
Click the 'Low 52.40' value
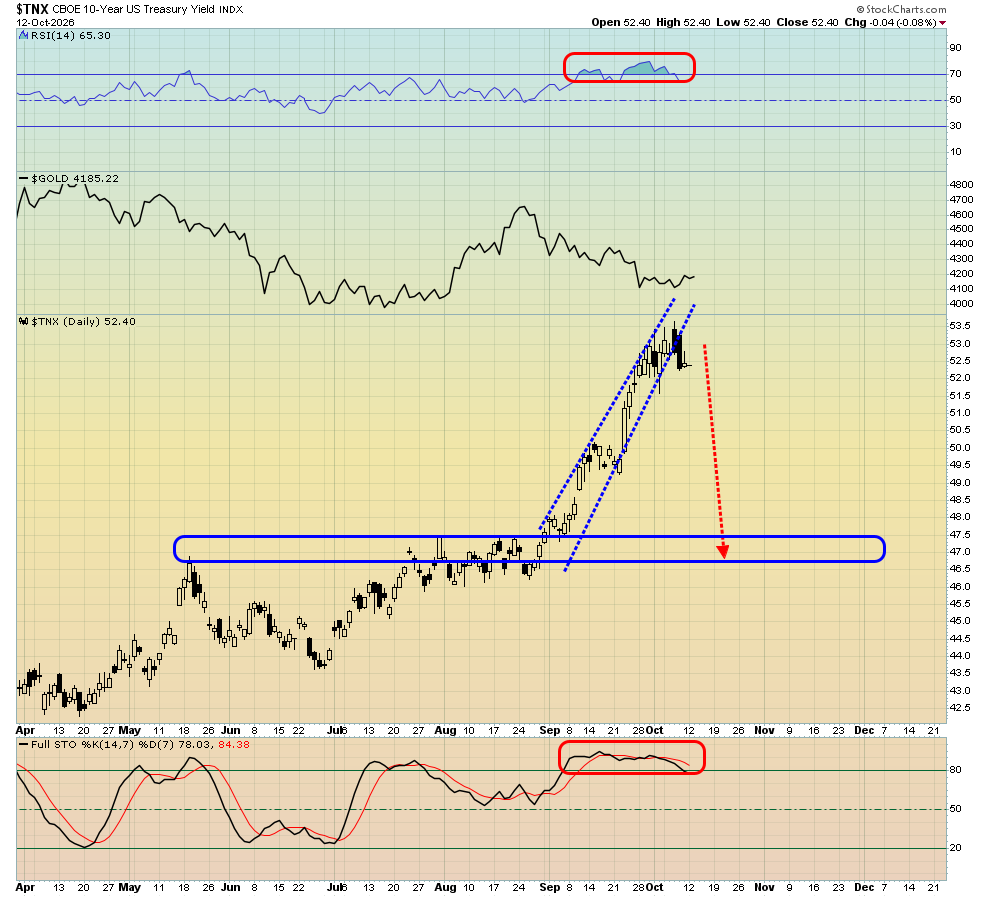click(743, 22)
